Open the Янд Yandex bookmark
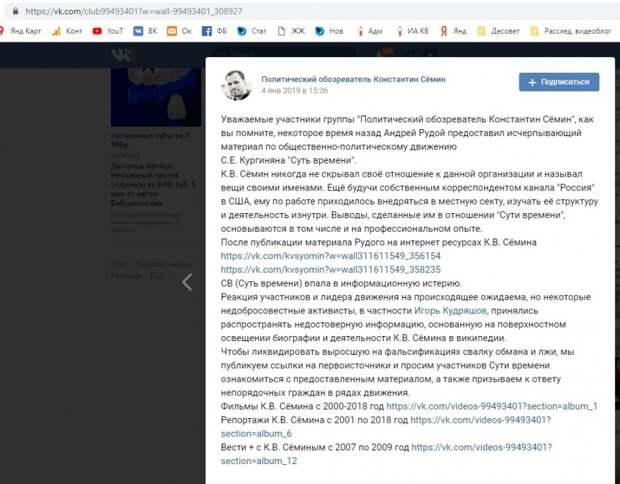 pyautogui.click(x=454, y=31)
